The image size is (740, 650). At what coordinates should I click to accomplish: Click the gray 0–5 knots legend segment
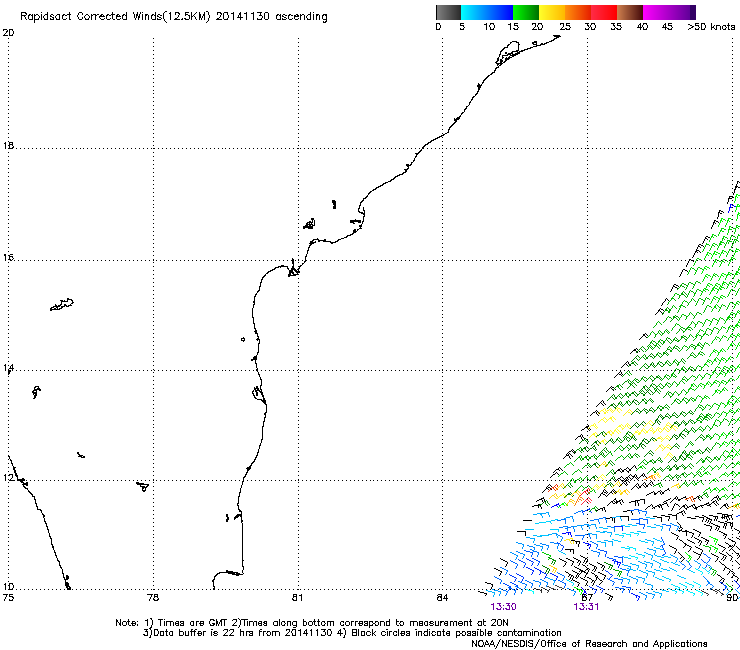tap(448, 12)
